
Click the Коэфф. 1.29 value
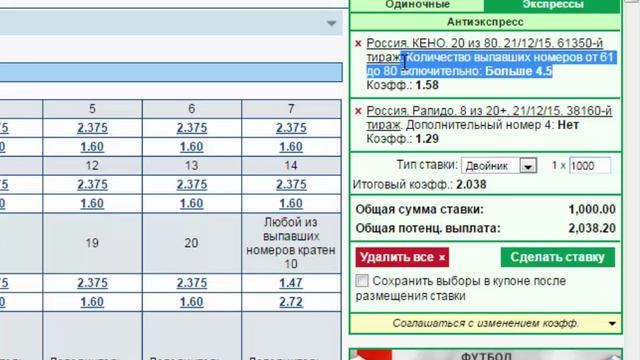(x=427, y=139)
